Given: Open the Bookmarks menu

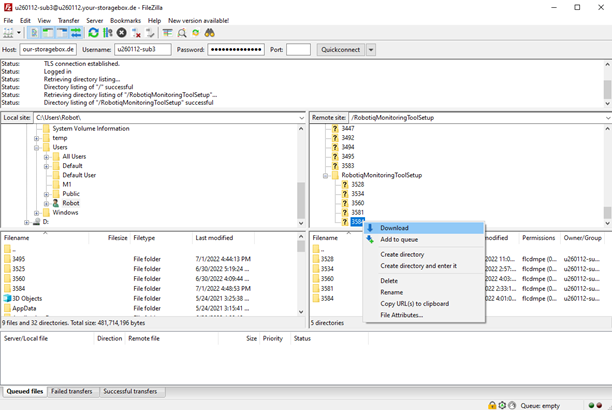Looking at the screenshot, I should [125, 20].
